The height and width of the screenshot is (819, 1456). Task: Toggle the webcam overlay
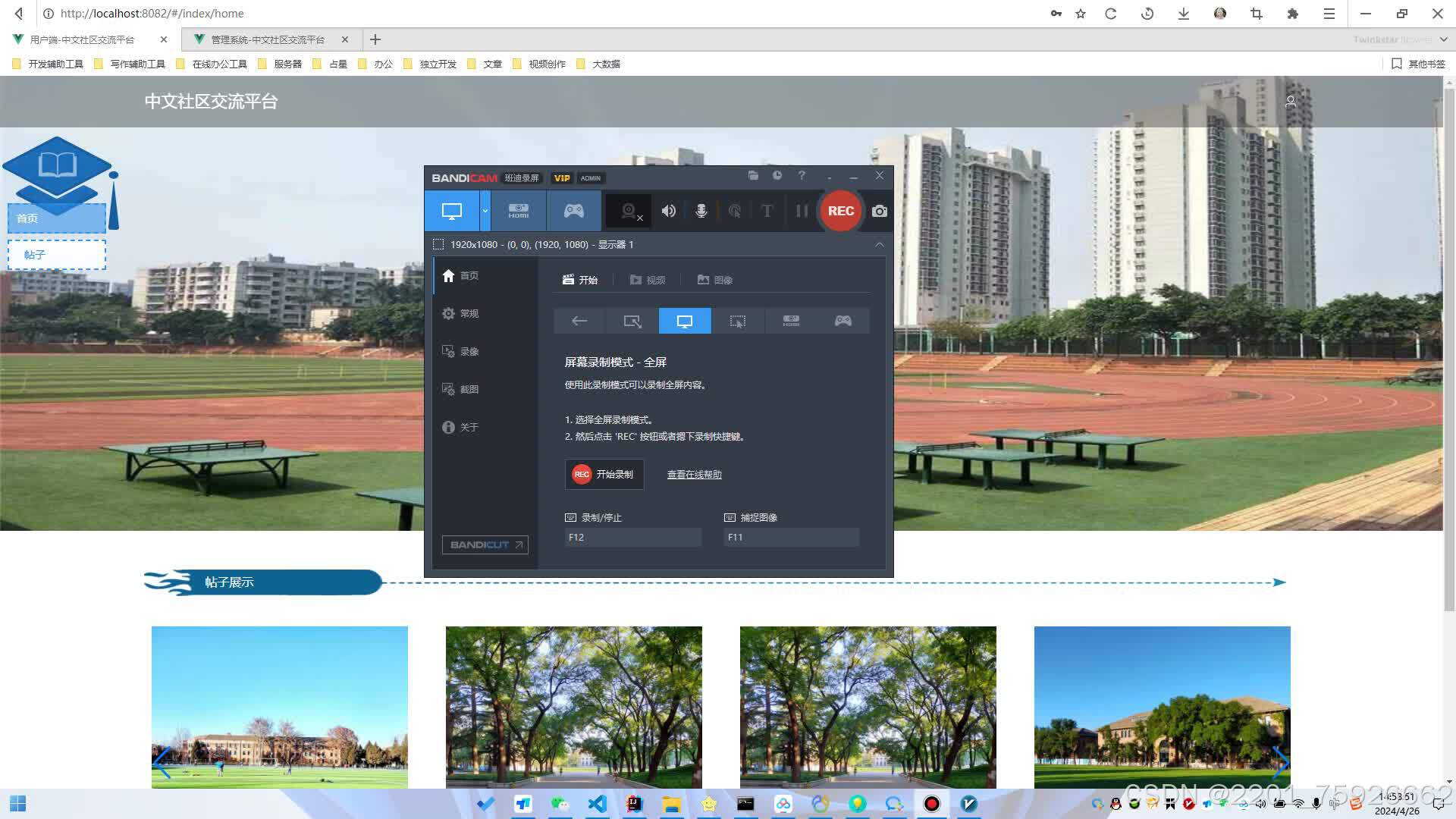click(x=629, y=211)
